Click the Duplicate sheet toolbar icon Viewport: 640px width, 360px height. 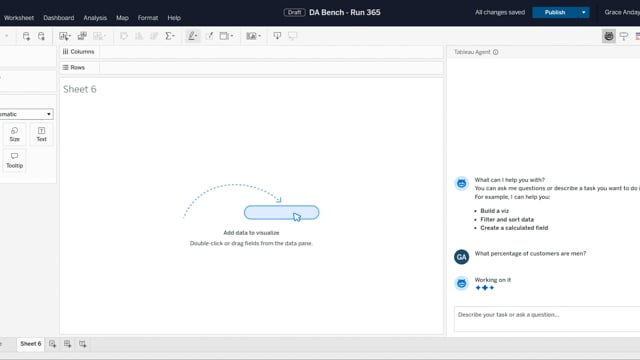pyautogui.click(x=82, y=36)
